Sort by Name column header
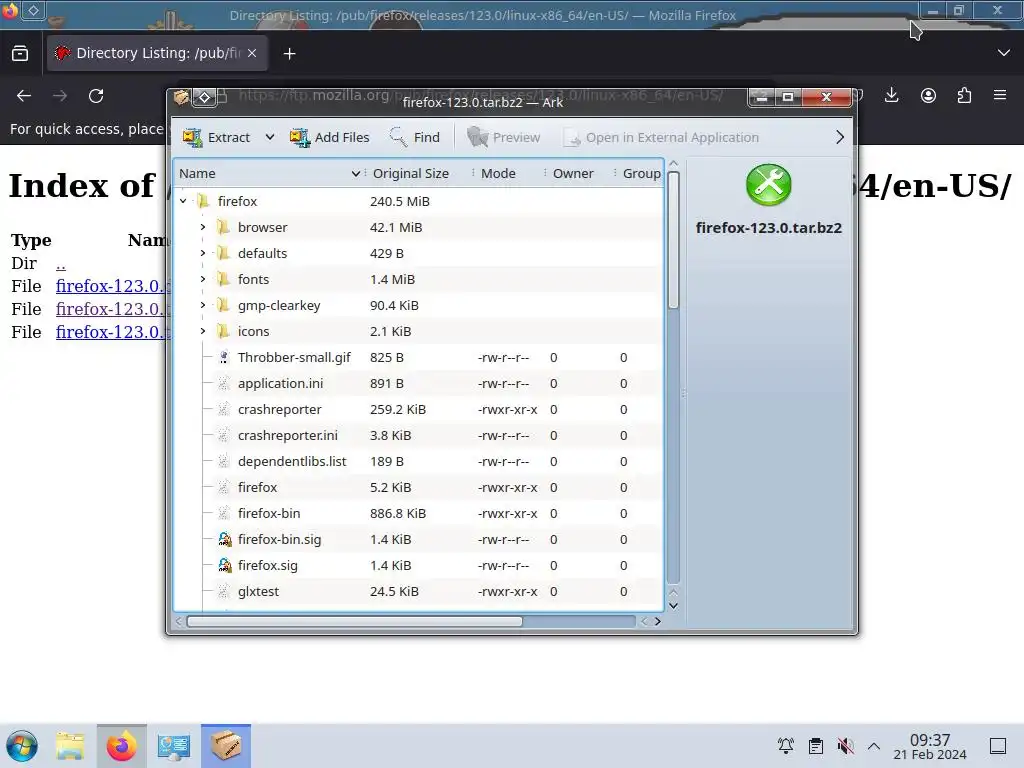The width and height of the screenshot is (1024, 768). coord(269,173)
